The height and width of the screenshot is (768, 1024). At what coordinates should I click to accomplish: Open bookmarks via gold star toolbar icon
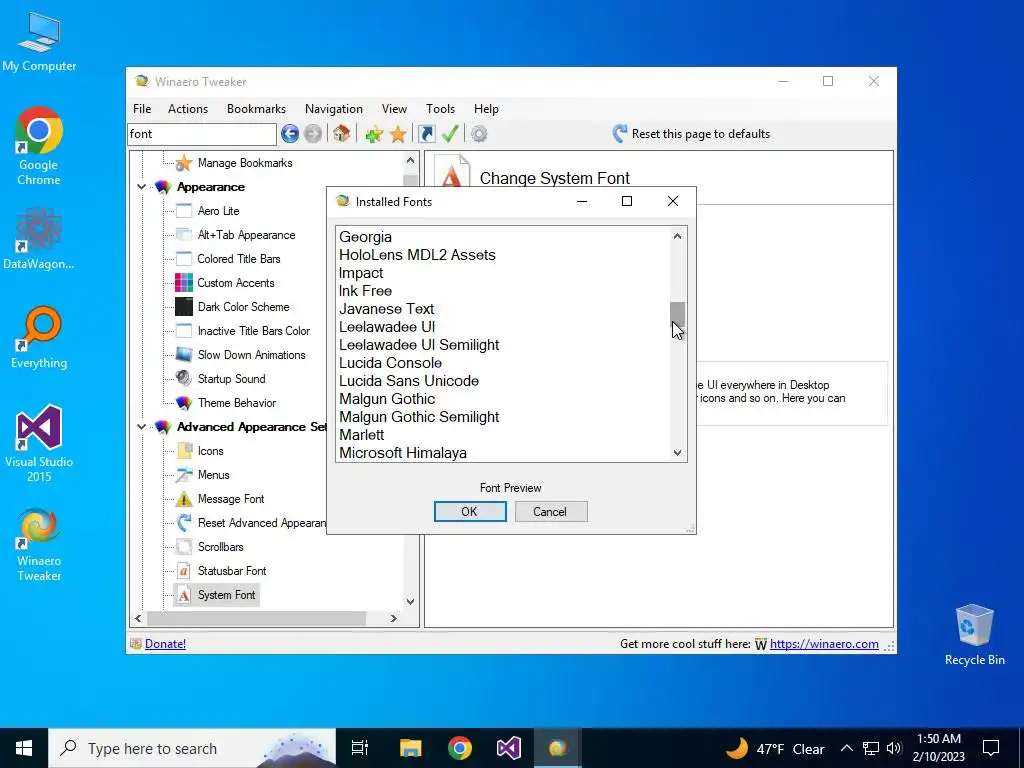pyautogui.click(x=398, y=135)
